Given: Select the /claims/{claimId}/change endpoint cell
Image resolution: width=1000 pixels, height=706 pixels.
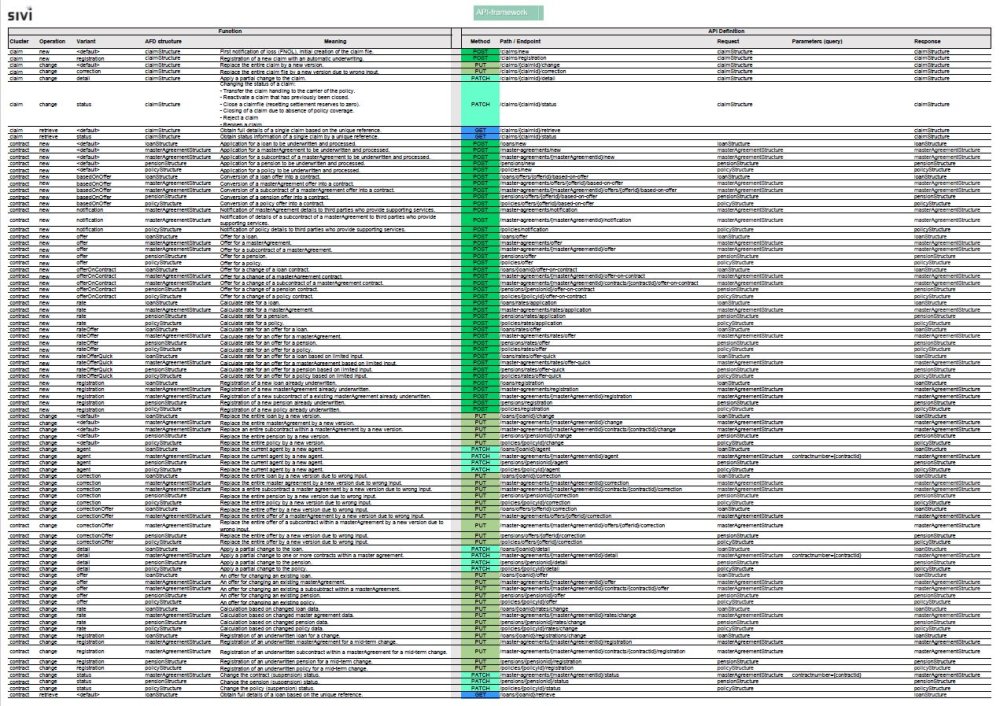Looking at the screenshot, I should 530,65.
